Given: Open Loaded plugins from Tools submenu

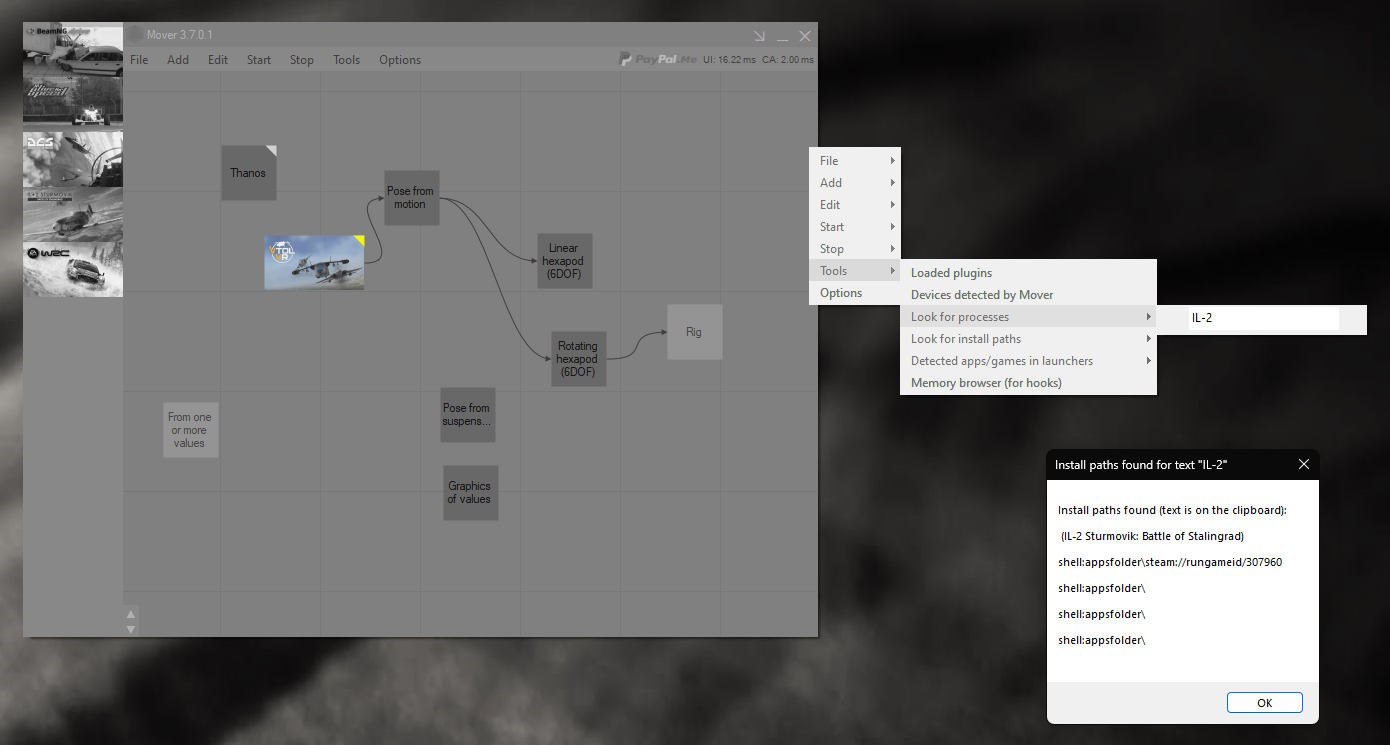Looking at the screenshot, I should [1028, 273].
